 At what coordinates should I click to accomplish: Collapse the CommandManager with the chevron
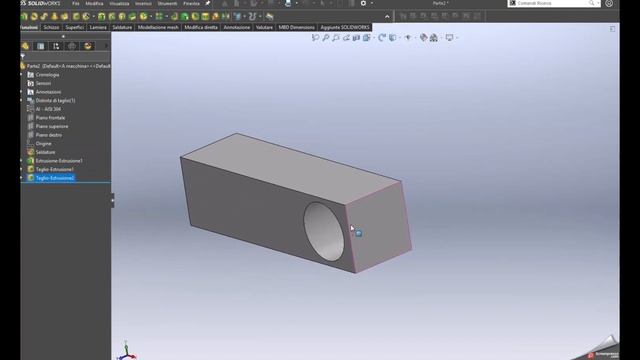[387, 17]
